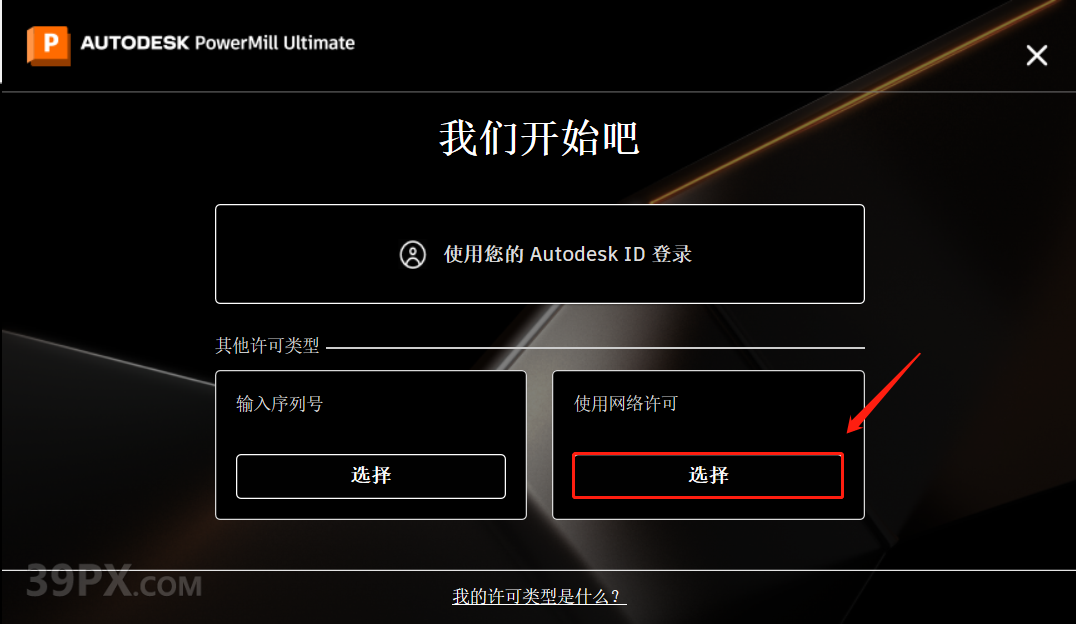Sign in using 使用您的 Autodesk ID 登录

[539, 254]
